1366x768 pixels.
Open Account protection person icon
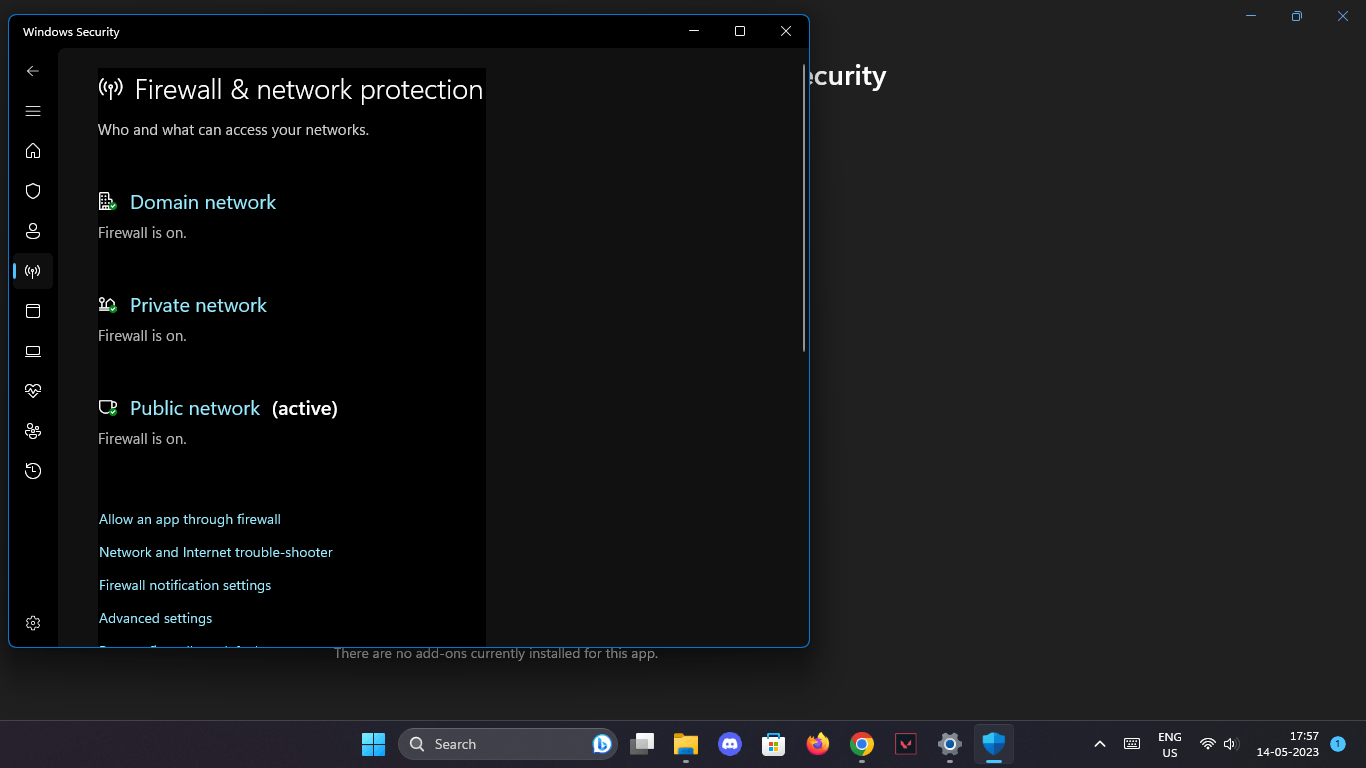point(33,231)
